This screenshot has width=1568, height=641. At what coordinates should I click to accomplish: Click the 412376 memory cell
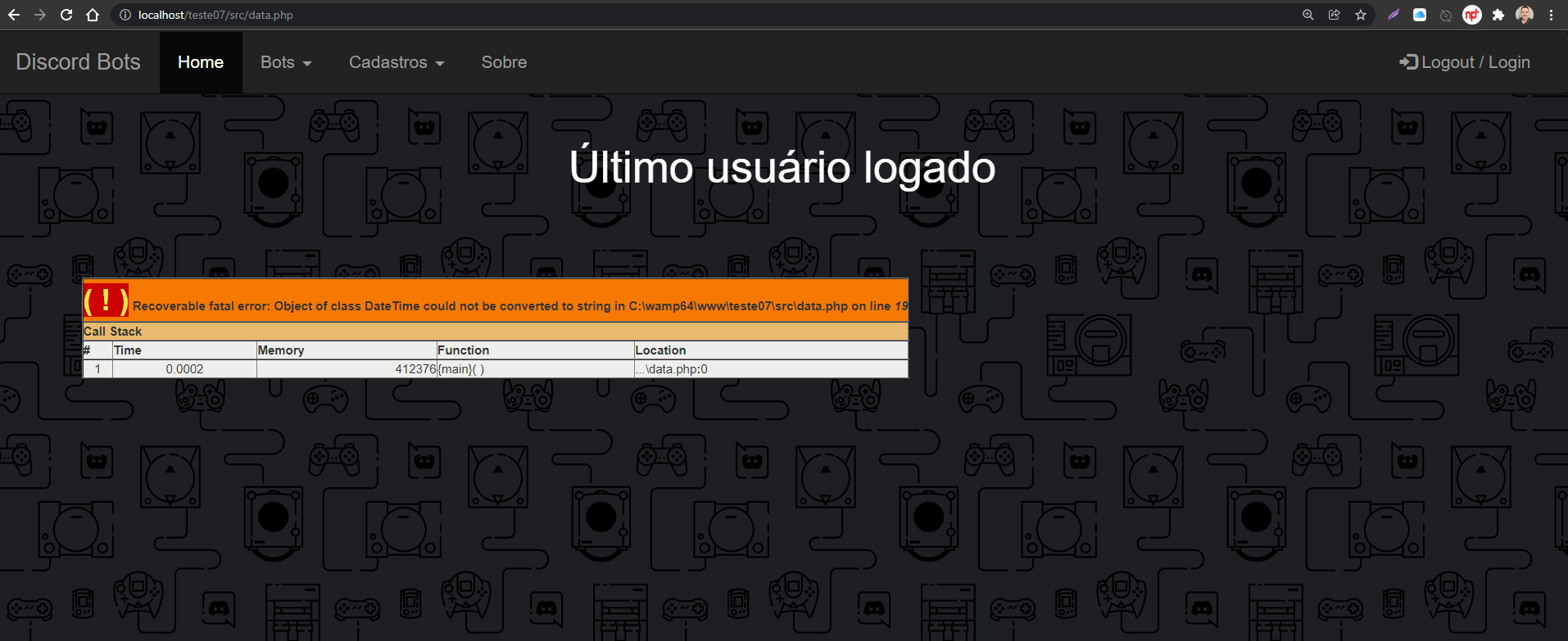click(347, 369)
